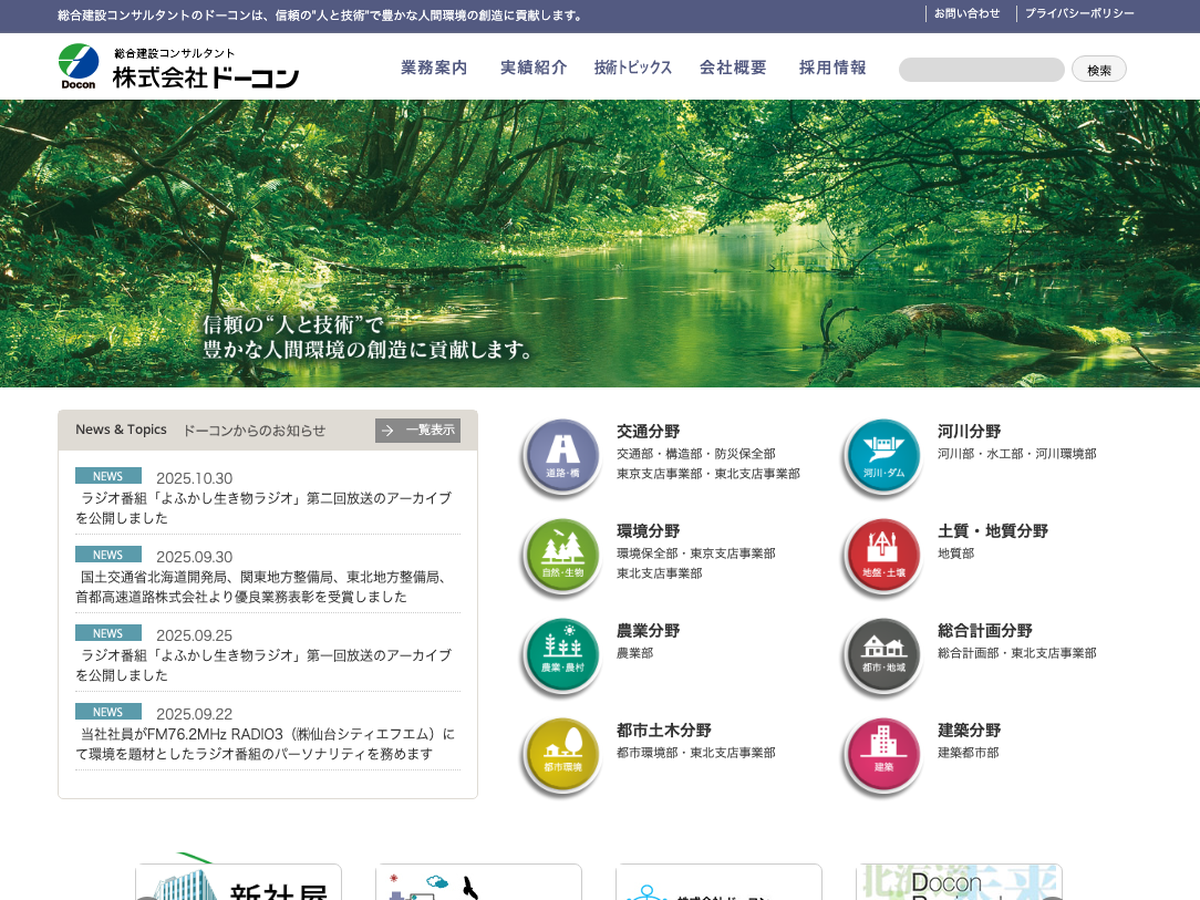Go to the 実績紹介 menu item
Image resolution: width=1200 pixels, height=900 pixels.
pos(533,68)
